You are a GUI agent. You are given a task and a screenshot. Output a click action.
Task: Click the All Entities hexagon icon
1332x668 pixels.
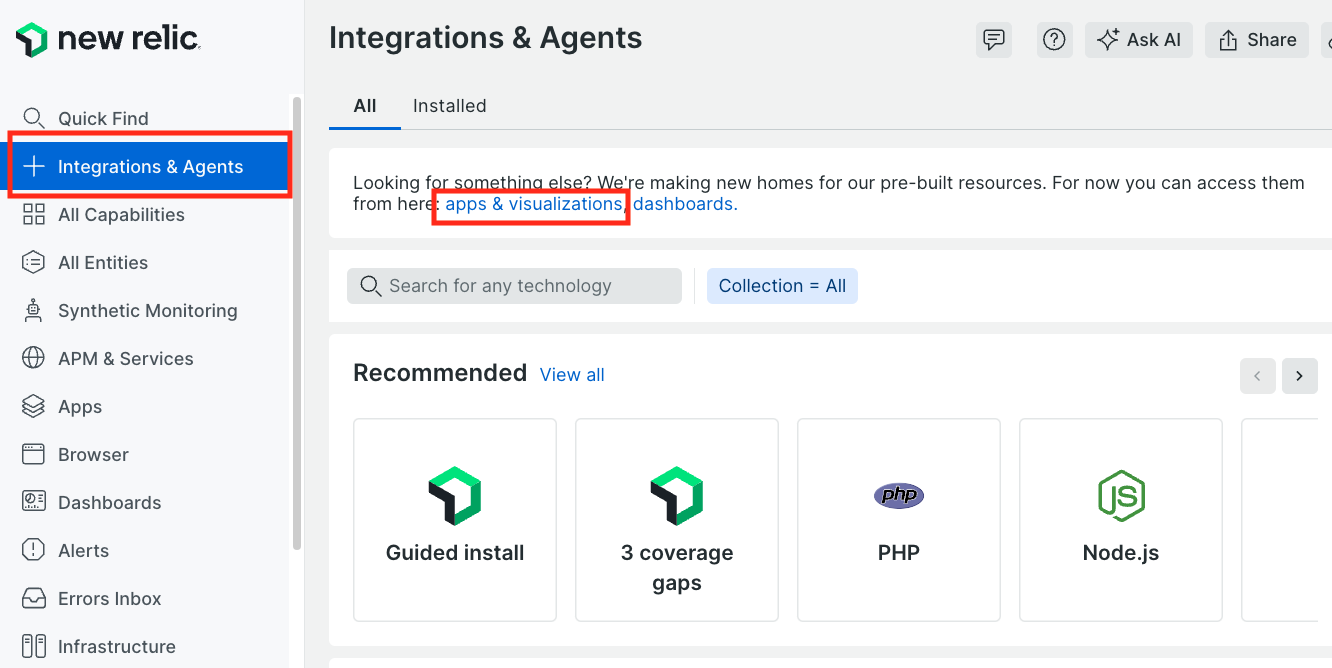pyautogui.click(x=34, y=262)
